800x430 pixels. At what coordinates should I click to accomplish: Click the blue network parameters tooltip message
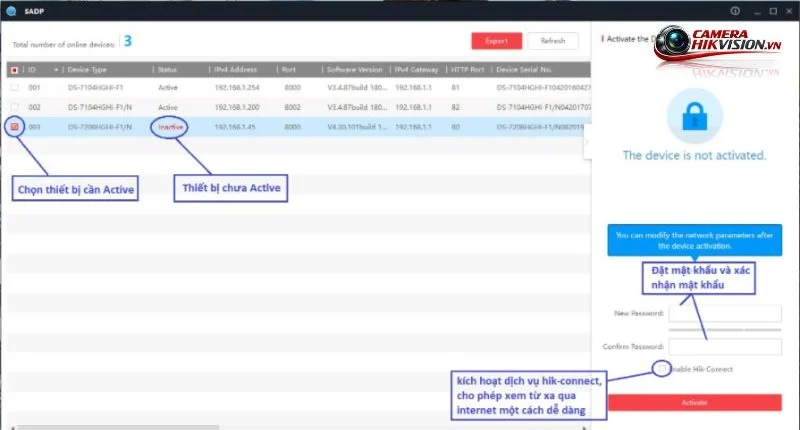click(x=694, y=240)
